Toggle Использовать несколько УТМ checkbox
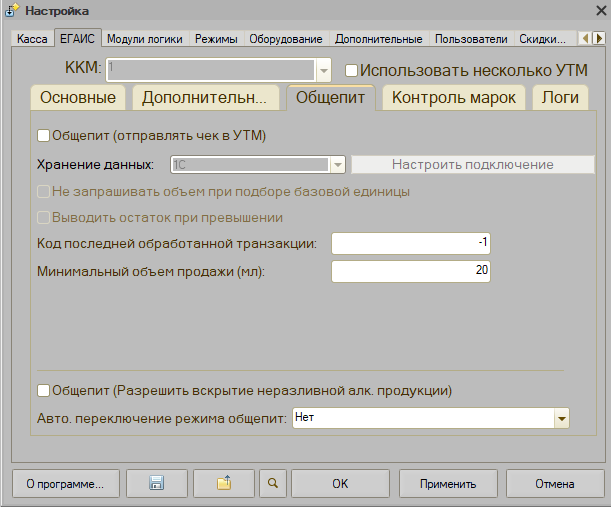Image resolution: width=611 pixels, height=507 pixels. 351,71
